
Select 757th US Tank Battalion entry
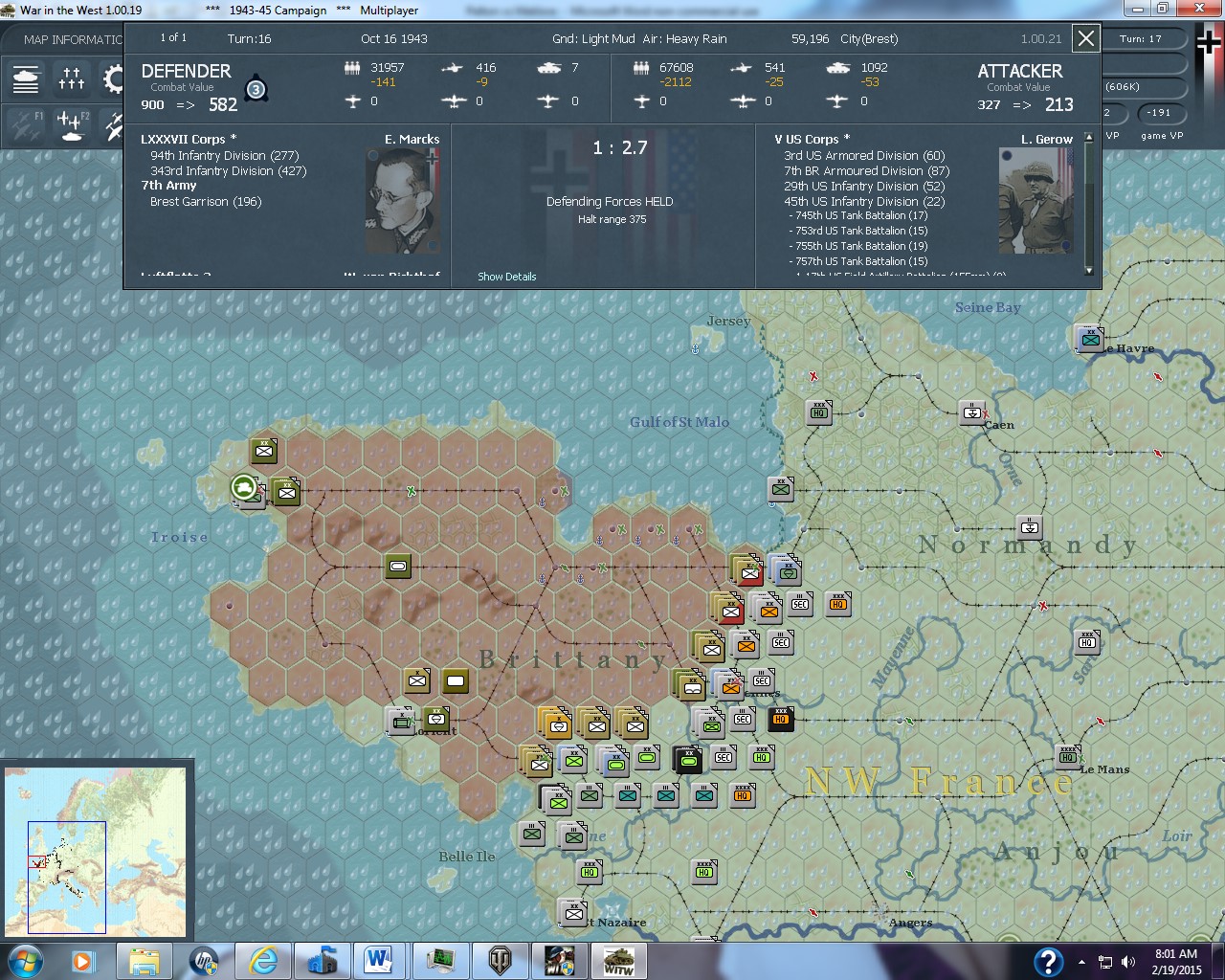coord(859,262)
